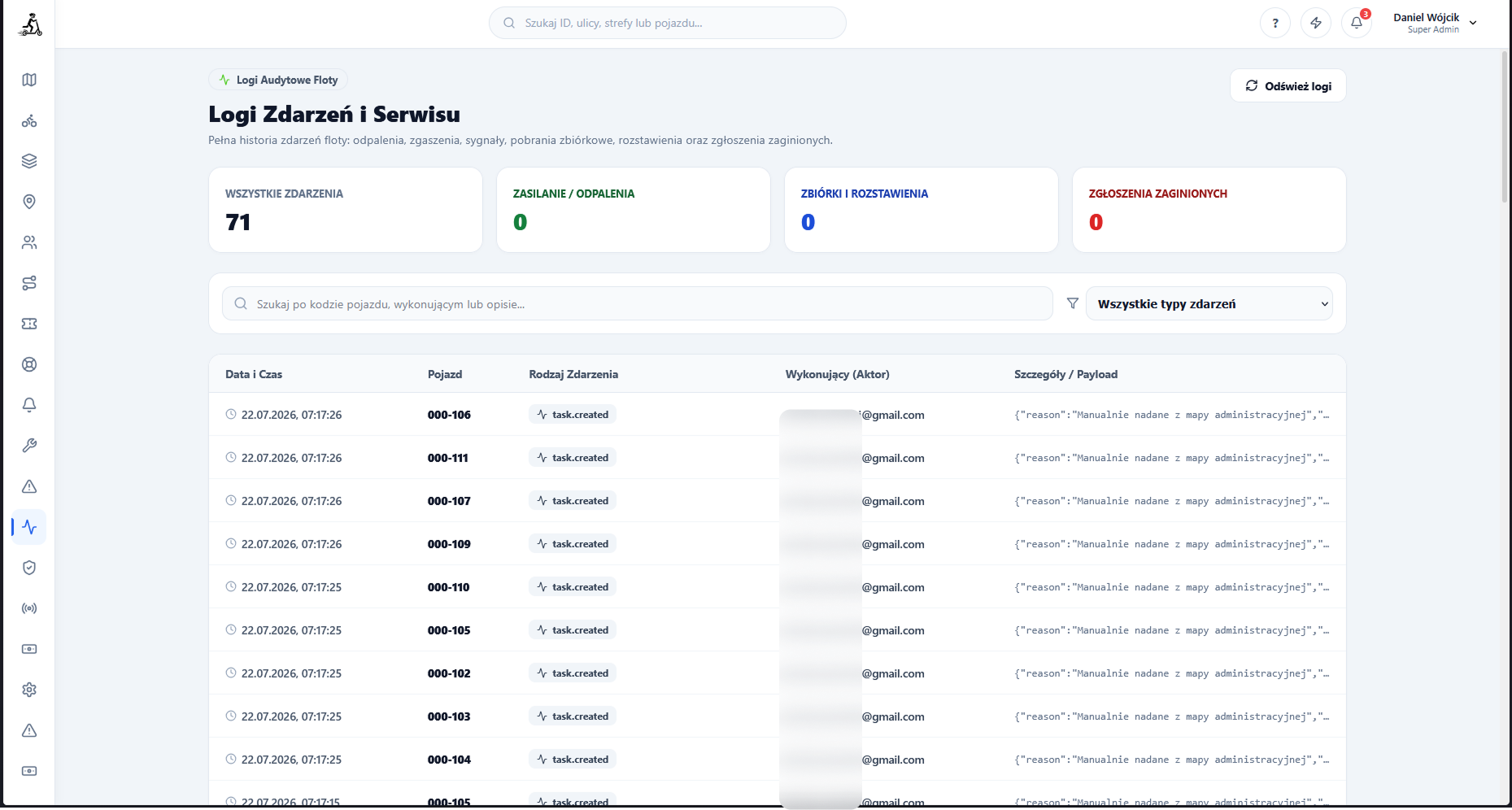The image size is (1512, 810).
Task: Click the ticket coupon sidebar icon
Action: [x=29, y=324]
